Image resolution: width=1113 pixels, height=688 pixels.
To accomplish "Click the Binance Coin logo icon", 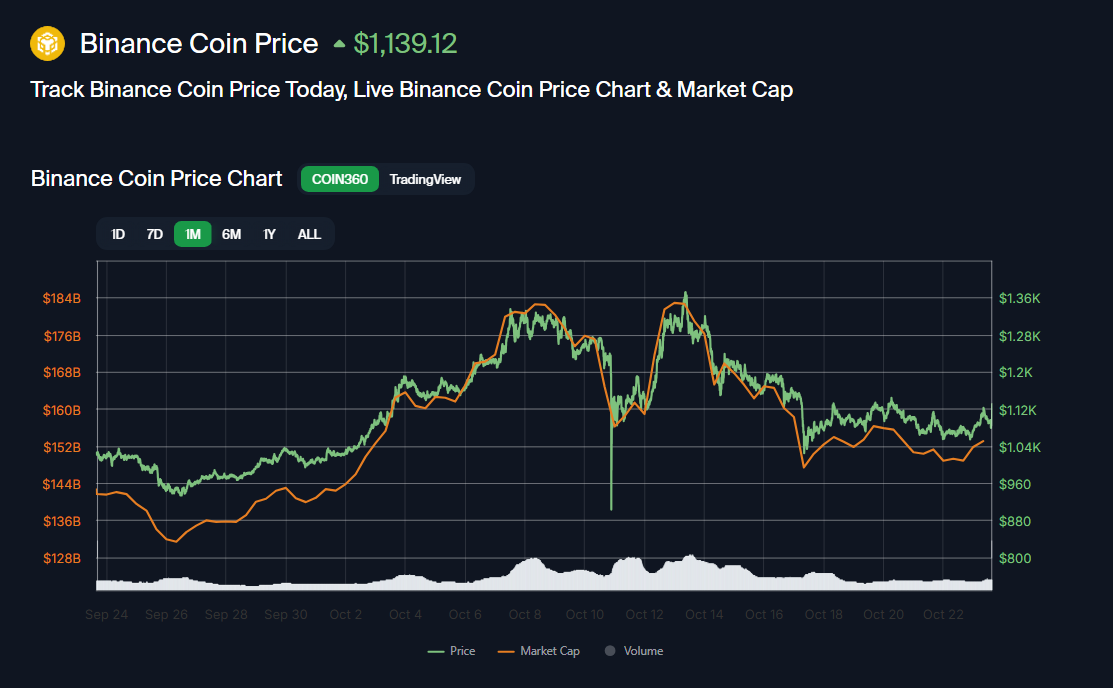I will point(47,44).
